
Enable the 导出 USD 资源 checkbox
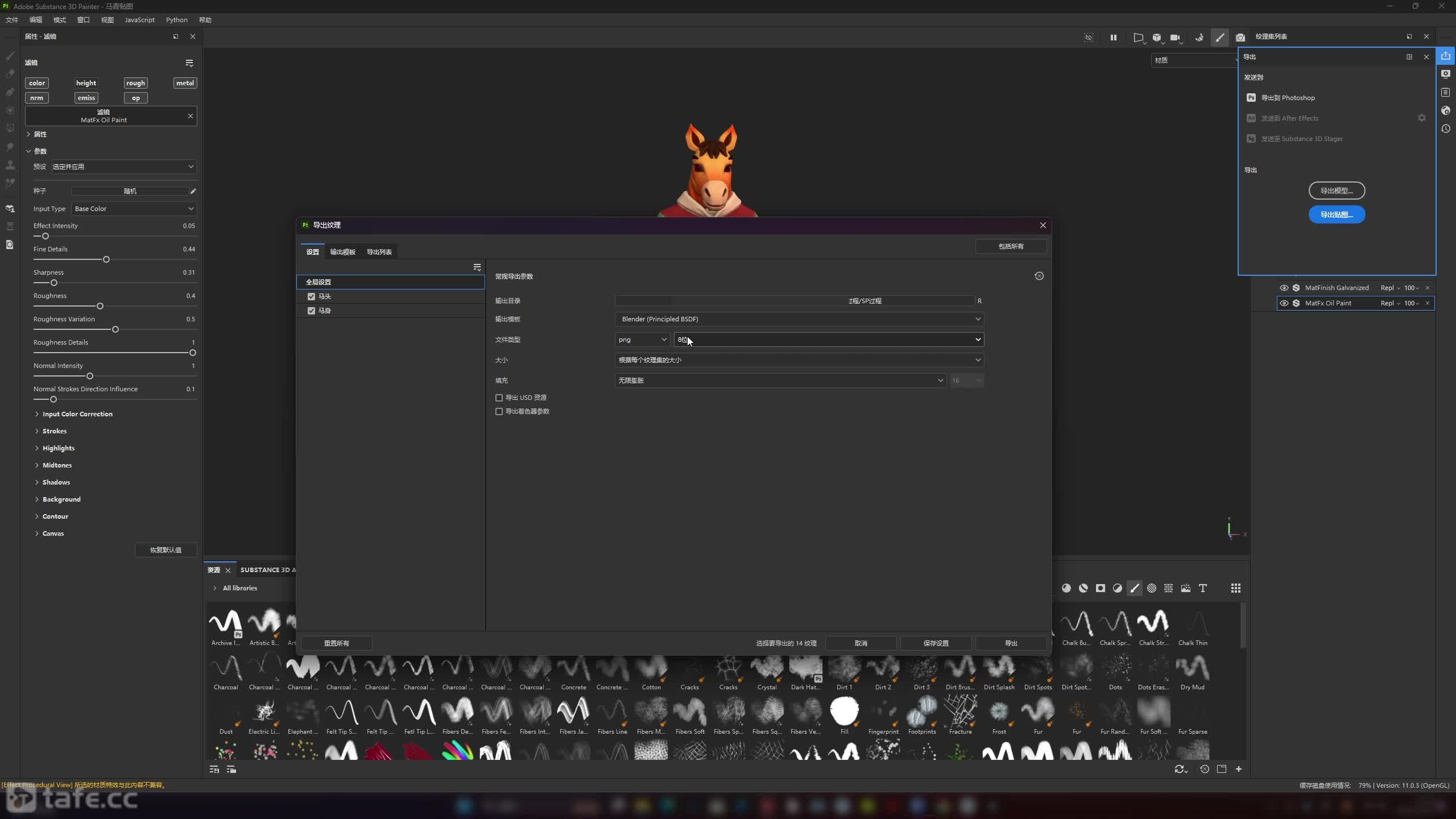click(499, 398)
